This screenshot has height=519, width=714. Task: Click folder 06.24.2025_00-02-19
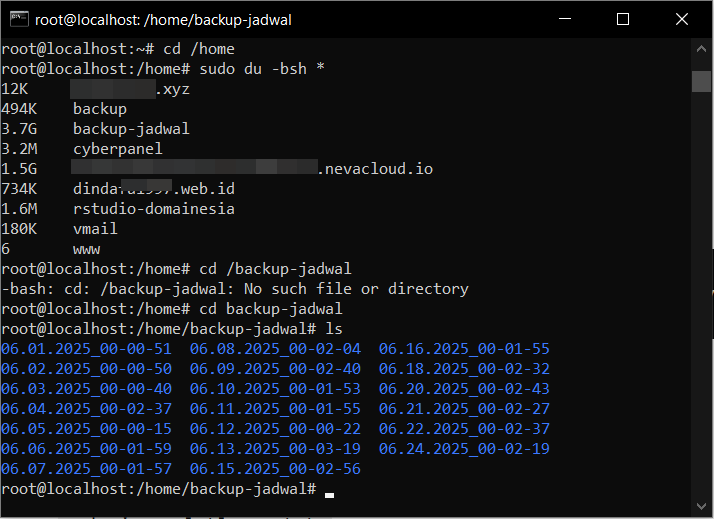464,449
